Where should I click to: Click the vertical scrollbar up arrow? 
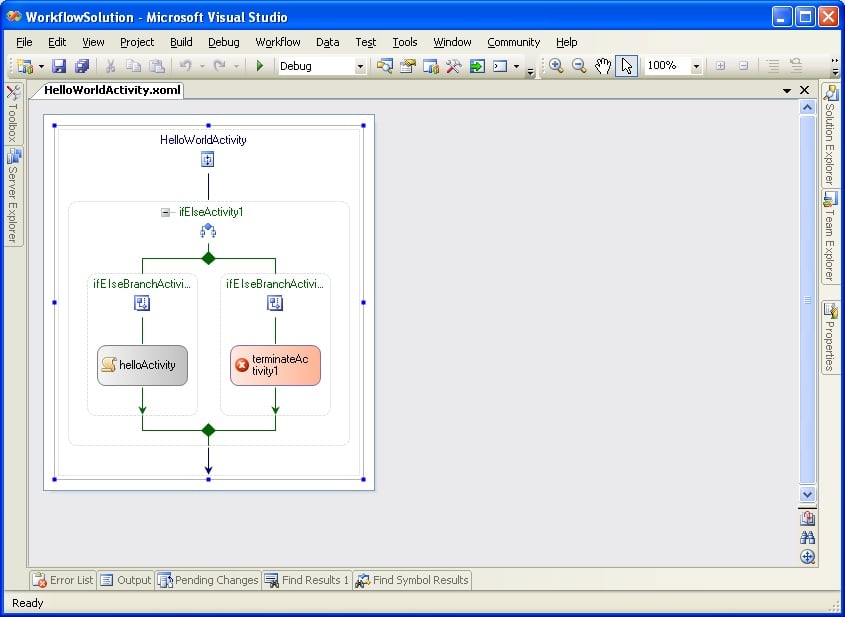807,107
